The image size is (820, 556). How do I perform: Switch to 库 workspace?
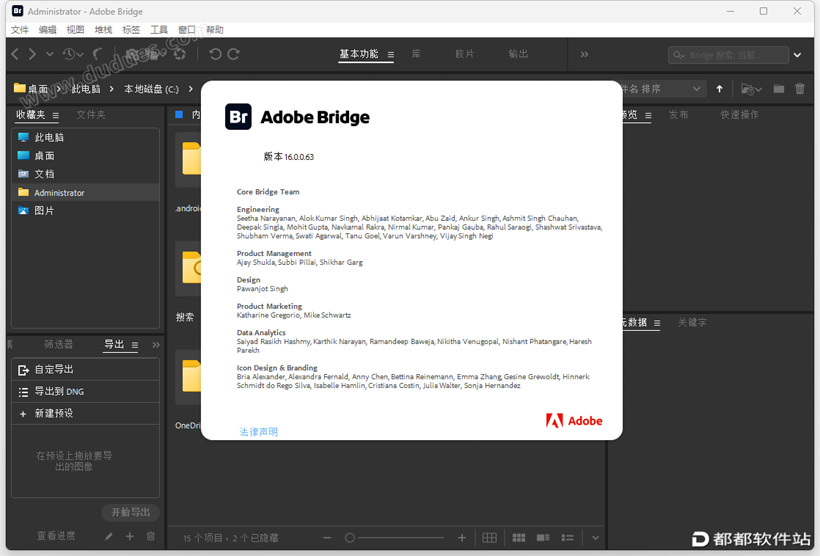point(416,54)
